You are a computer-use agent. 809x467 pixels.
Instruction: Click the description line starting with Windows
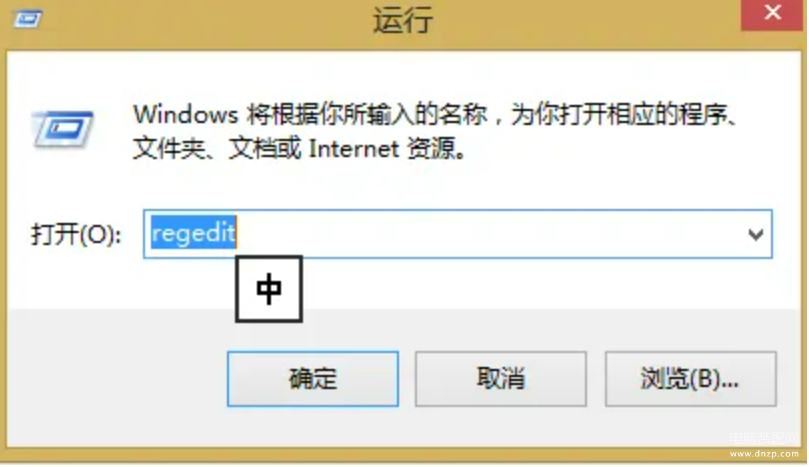coord(434,115)
